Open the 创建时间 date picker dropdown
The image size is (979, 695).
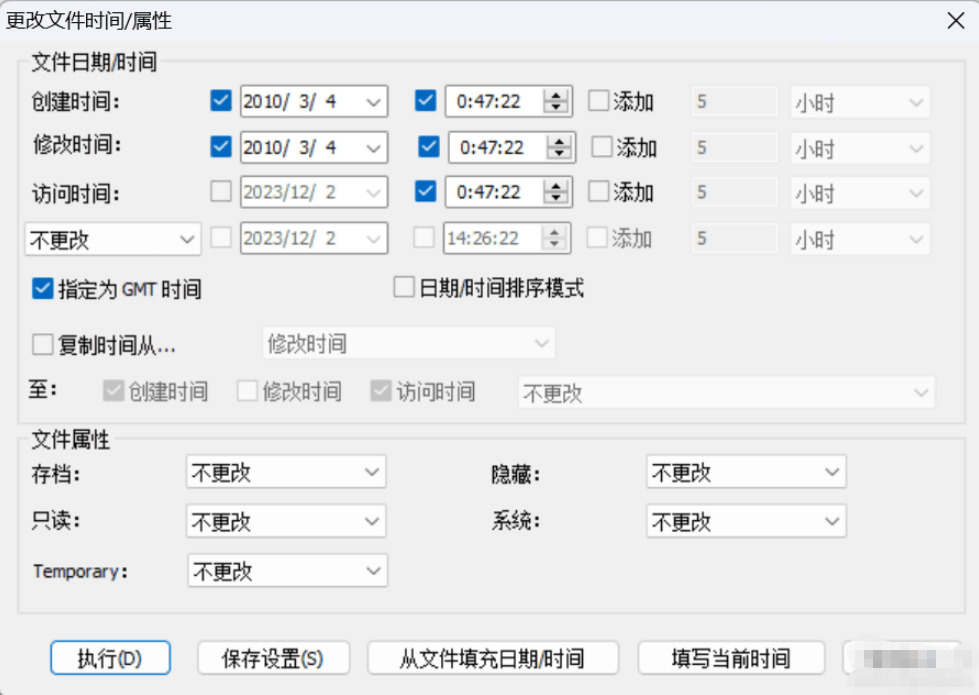coord(373,102)
